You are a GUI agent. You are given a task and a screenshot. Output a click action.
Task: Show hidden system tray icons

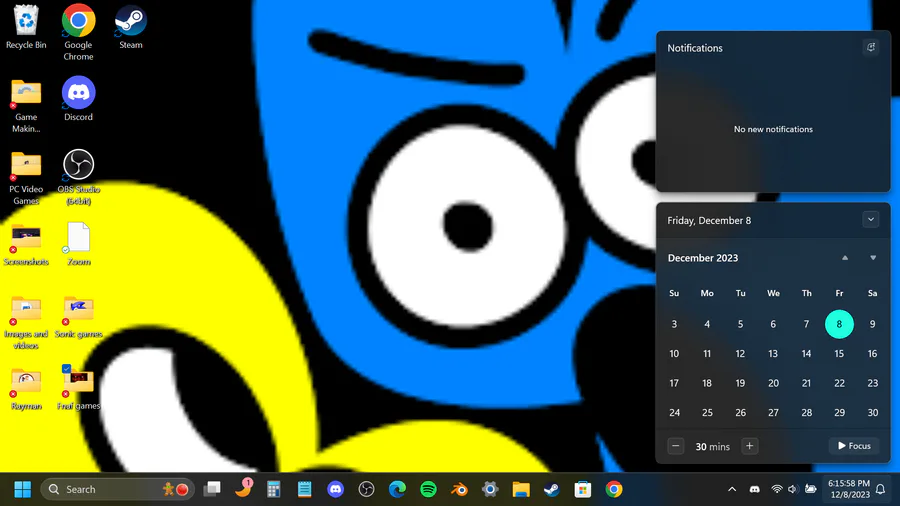(732, 489)
